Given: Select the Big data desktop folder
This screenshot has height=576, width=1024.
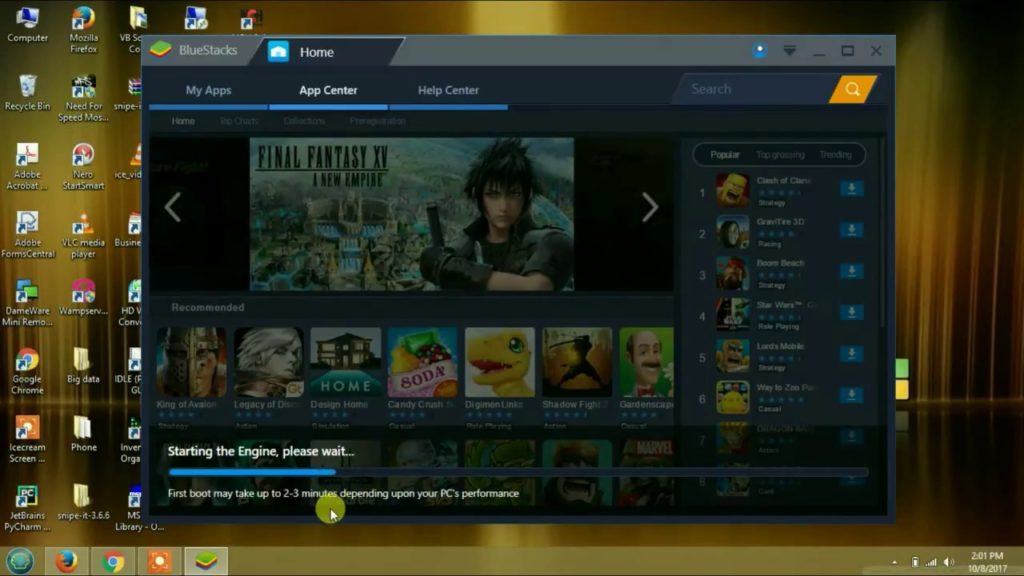Looking at the screenshot, I should click(83, 366).
